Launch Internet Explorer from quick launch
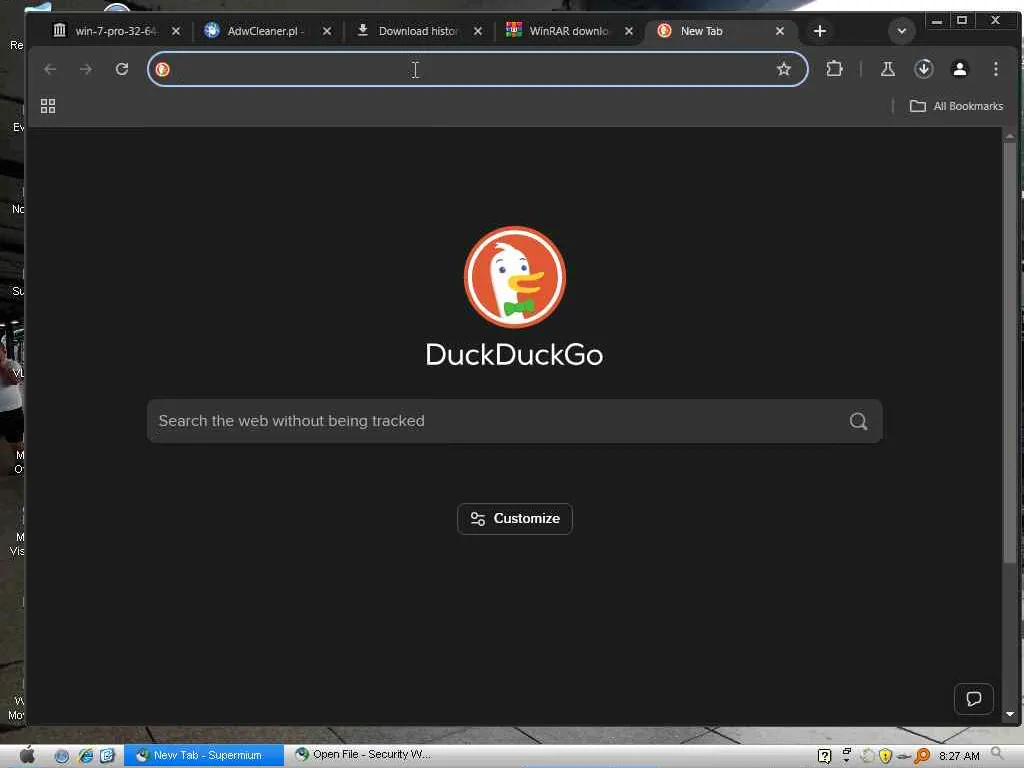Screen dimensions: 1024x768 click(x=86, y=756)
